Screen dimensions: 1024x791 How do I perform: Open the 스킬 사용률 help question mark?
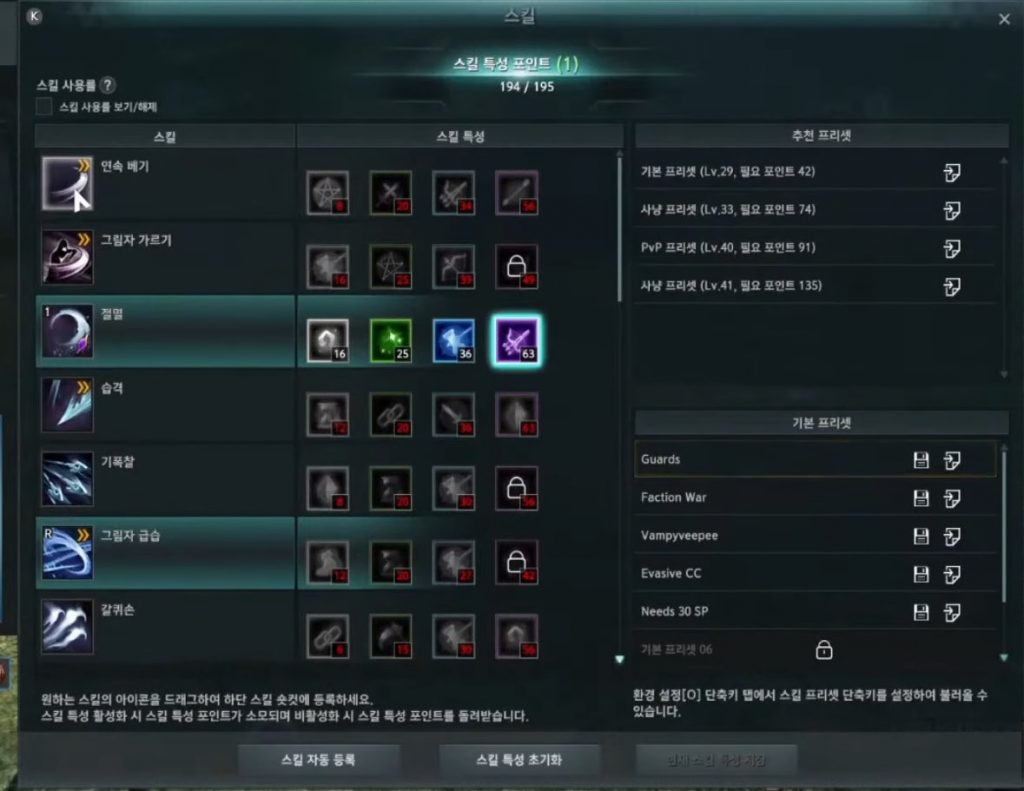(108, 85)
